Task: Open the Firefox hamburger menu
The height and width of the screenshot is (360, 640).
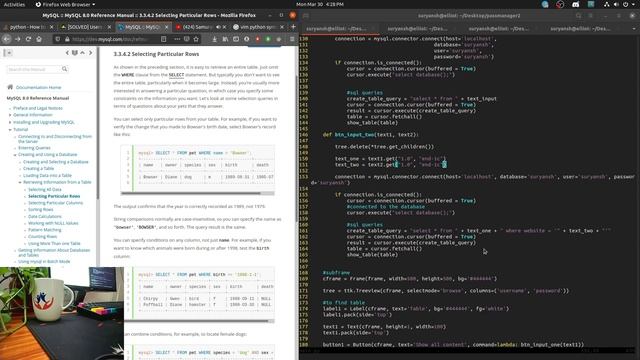Action: [x=292, y=39]
